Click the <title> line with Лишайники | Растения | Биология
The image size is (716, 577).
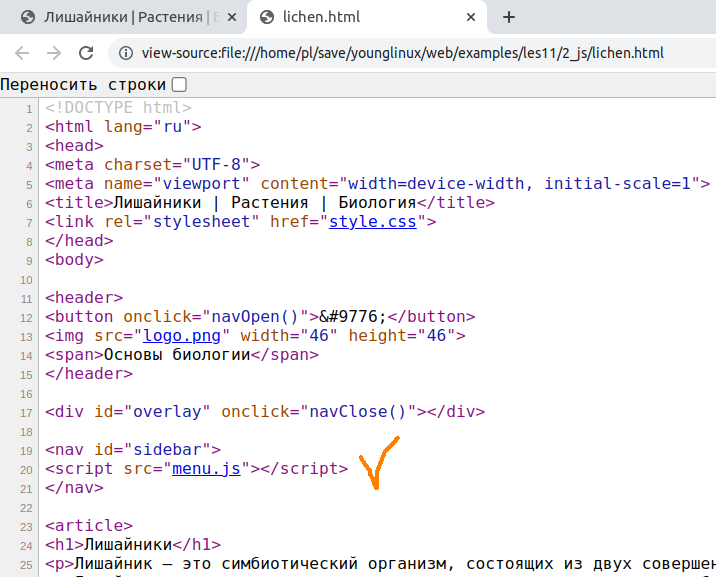click(x=269, y=203)
